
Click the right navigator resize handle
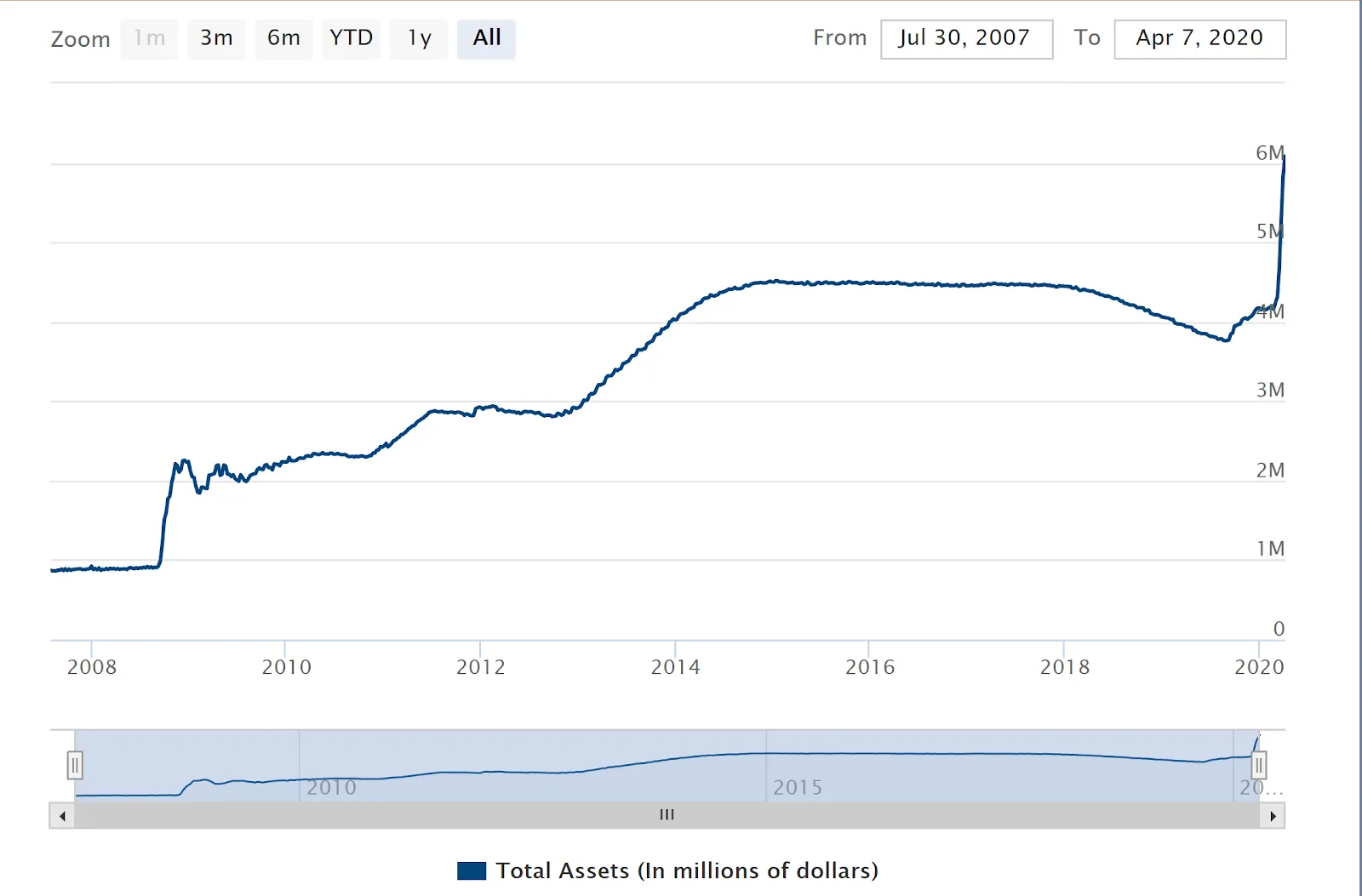point(1259,765)
